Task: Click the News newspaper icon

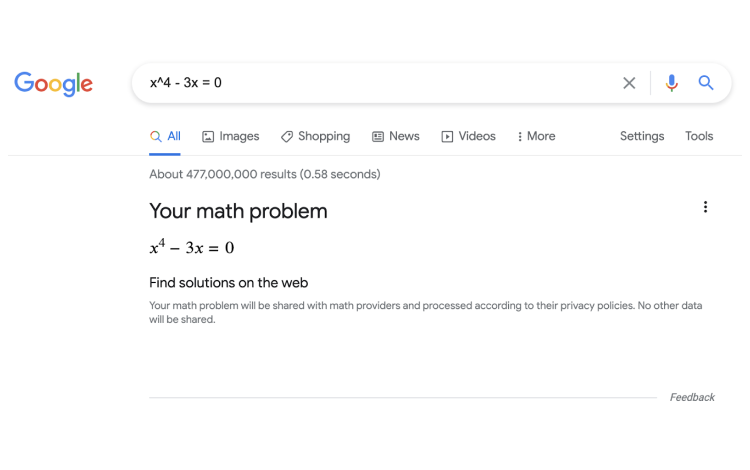Action: (x=378, y=137)
